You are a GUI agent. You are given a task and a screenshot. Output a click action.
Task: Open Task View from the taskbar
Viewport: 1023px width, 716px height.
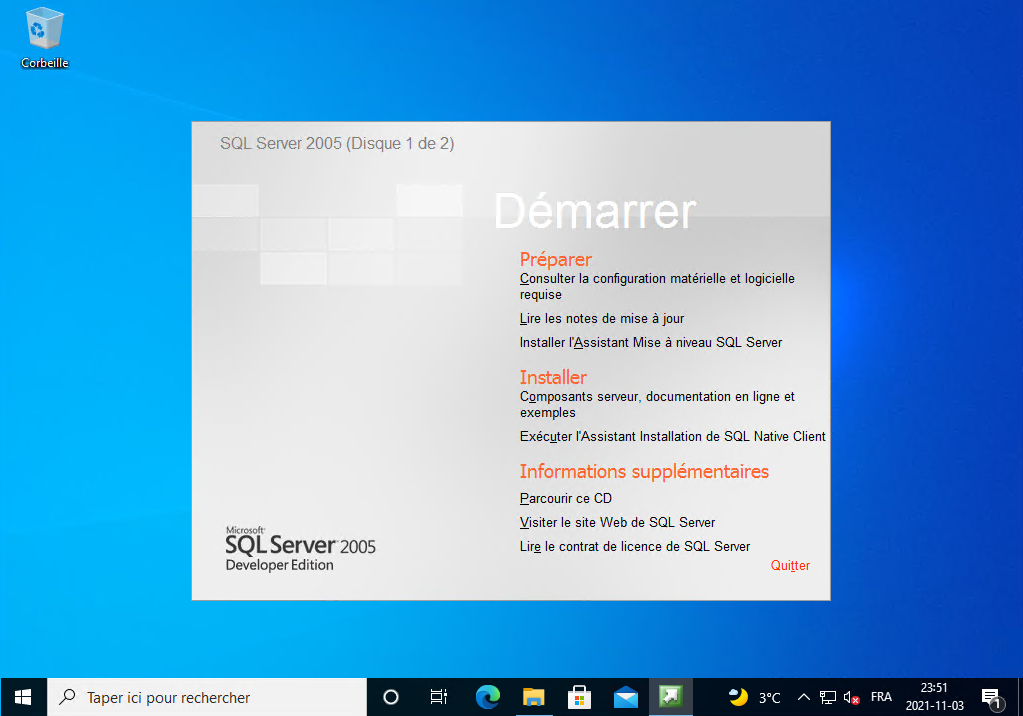click(x=438, y=697)
